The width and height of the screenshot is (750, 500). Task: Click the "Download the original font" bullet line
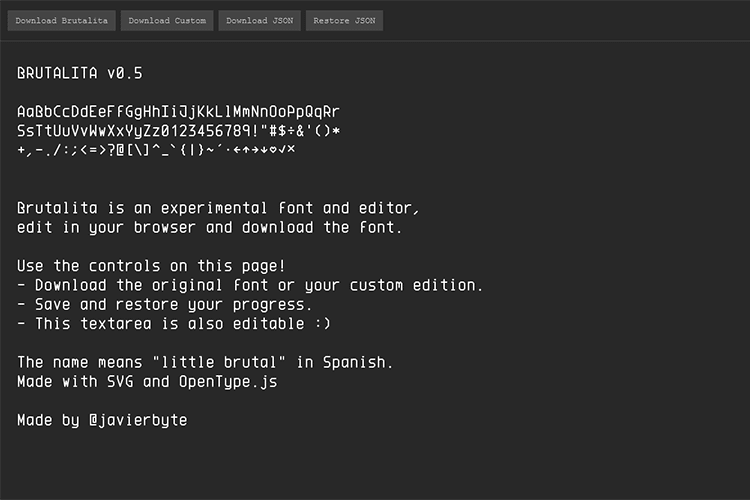pyautogui.click(x=250, y=285)
